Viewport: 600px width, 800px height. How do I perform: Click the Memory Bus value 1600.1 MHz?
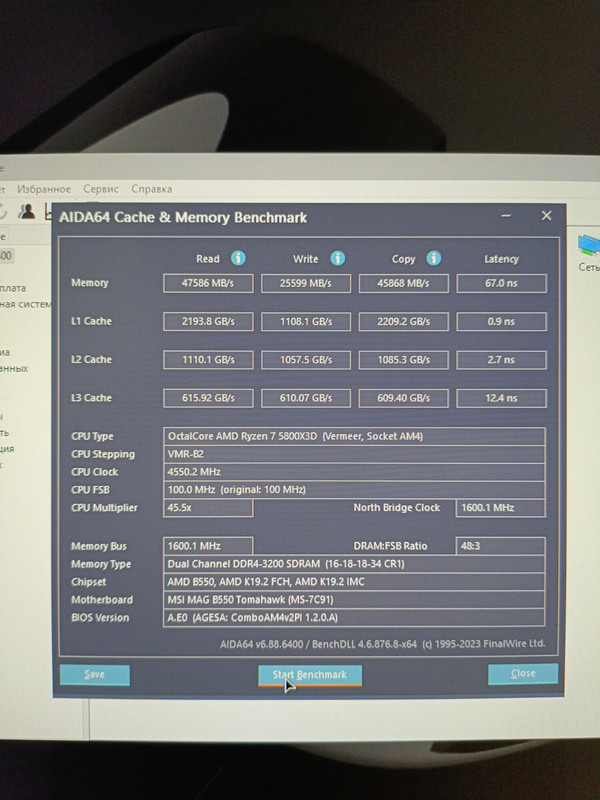pyautogui.click(x=208, y=546)
